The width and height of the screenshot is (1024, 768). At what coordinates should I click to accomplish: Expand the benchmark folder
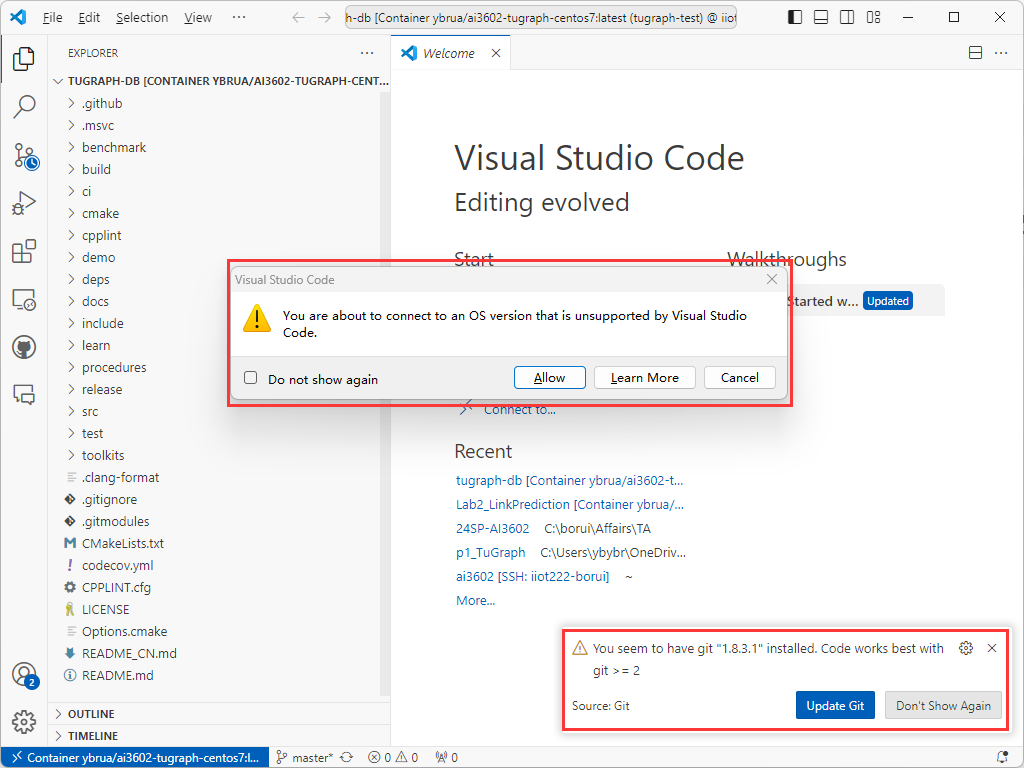coord(113,147)
